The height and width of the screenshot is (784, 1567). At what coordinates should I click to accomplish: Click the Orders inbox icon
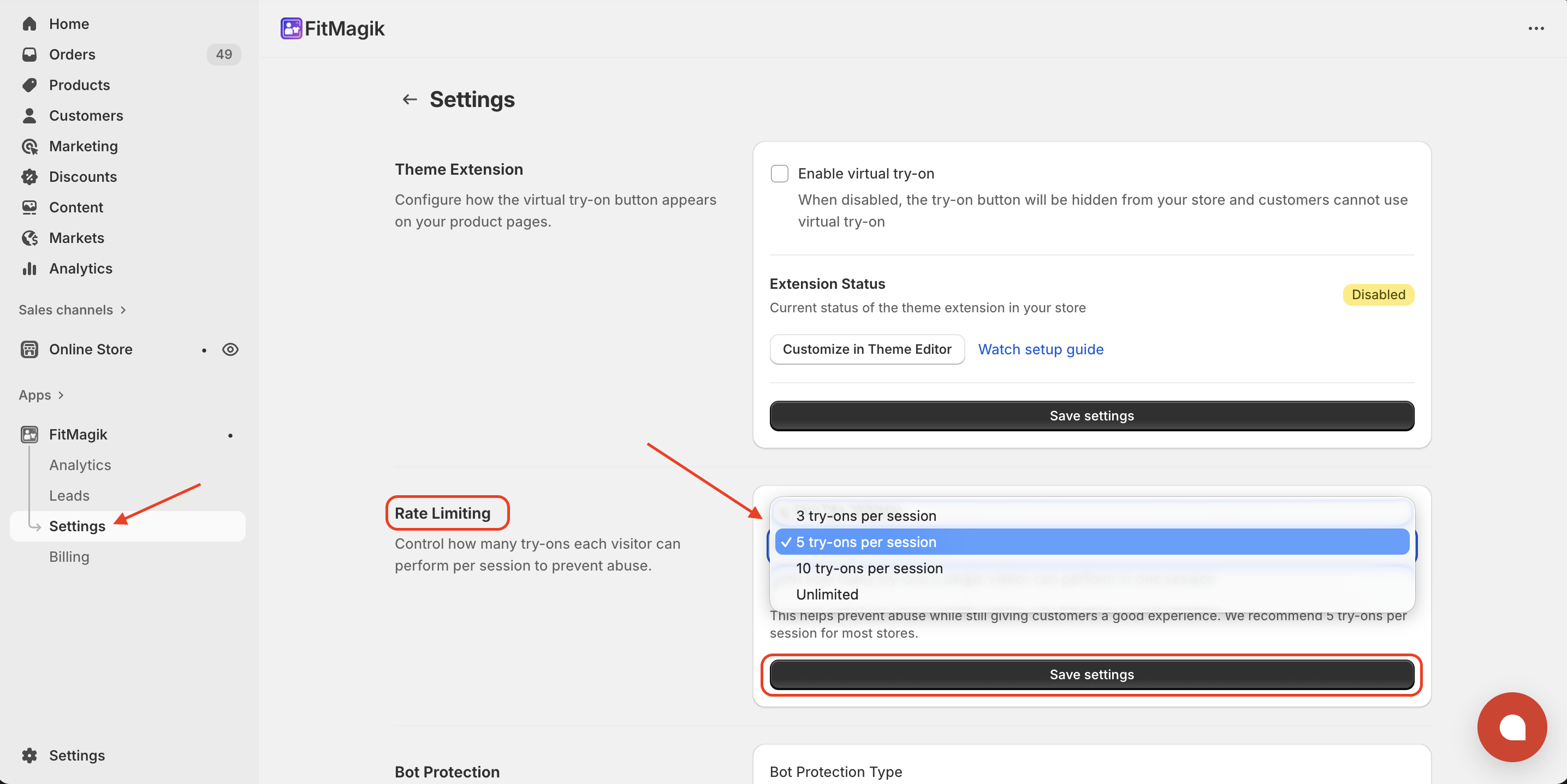click(29, 54)
